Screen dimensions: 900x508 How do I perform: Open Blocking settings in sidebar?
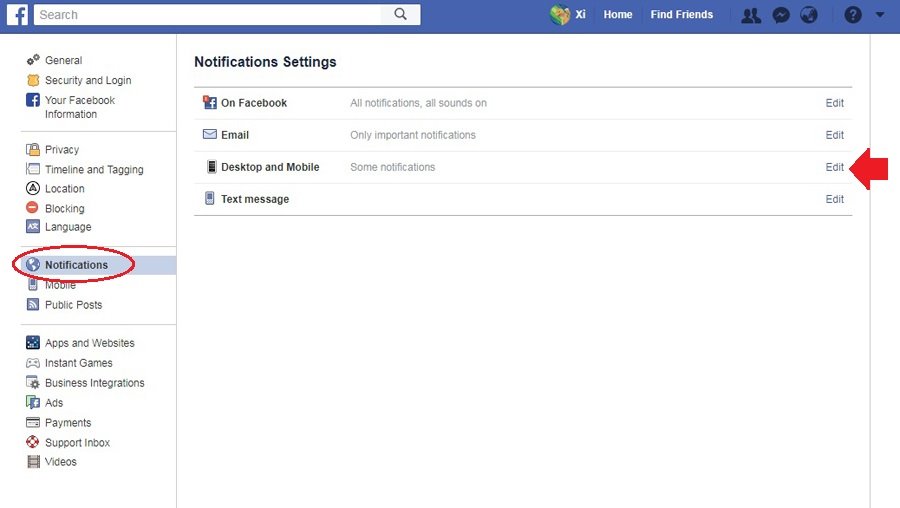point(64,209)
